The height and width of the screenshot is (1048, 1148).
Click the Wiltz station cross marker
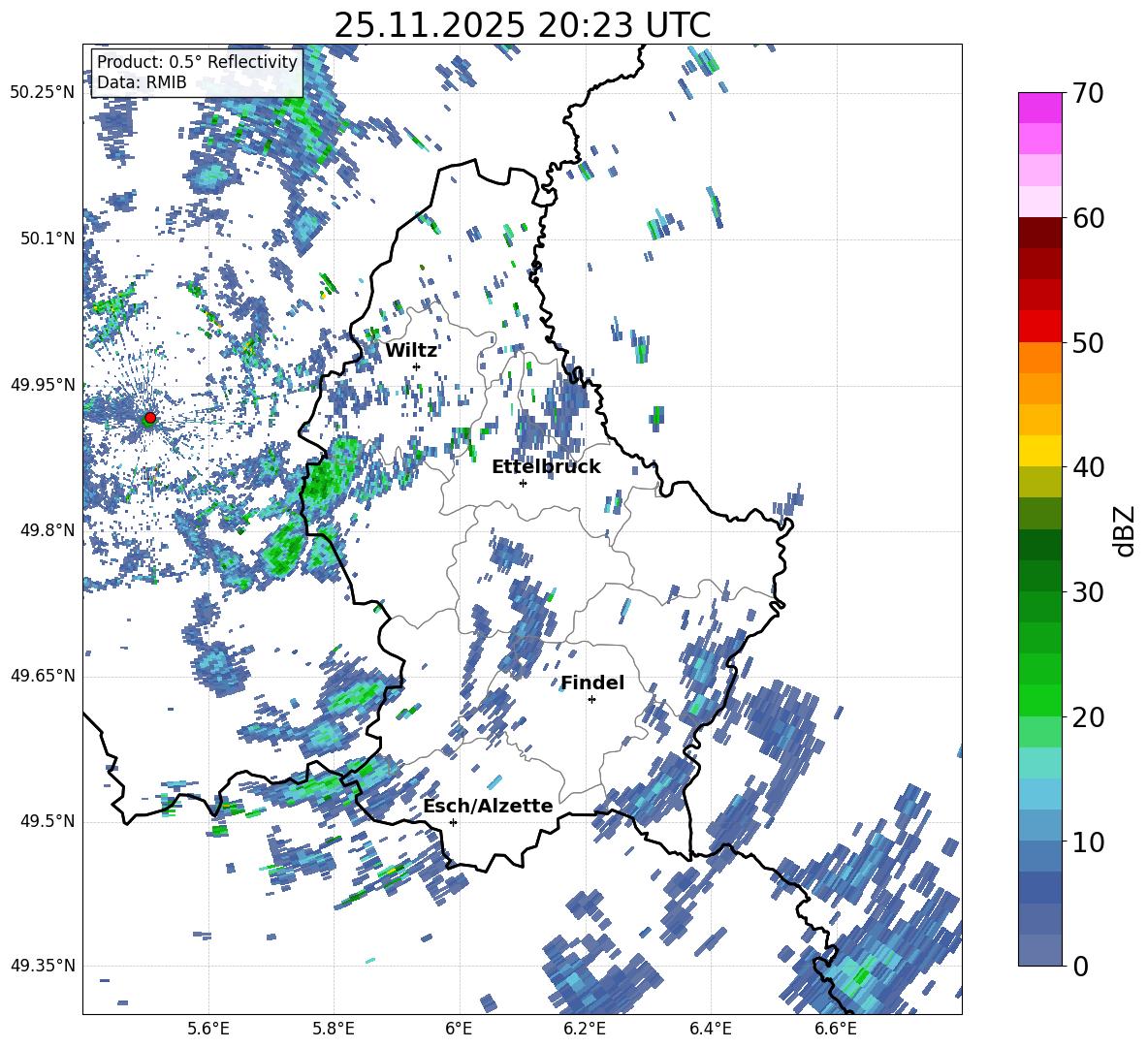pos(417,366)
